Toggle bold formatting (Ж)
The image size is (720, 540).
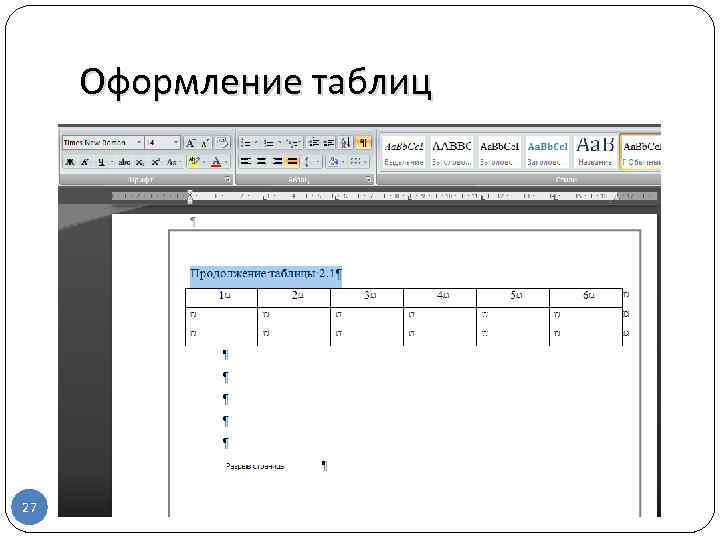(x=70, y=162)
